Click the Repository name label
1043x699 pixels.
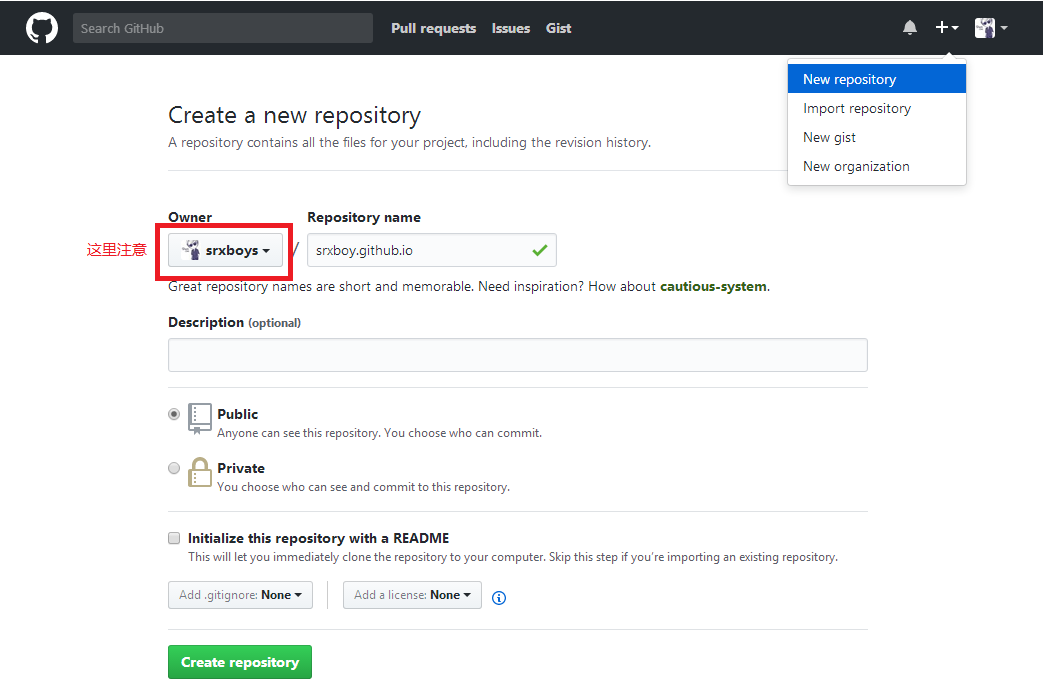pyautogui.click(x=364, y=217)
